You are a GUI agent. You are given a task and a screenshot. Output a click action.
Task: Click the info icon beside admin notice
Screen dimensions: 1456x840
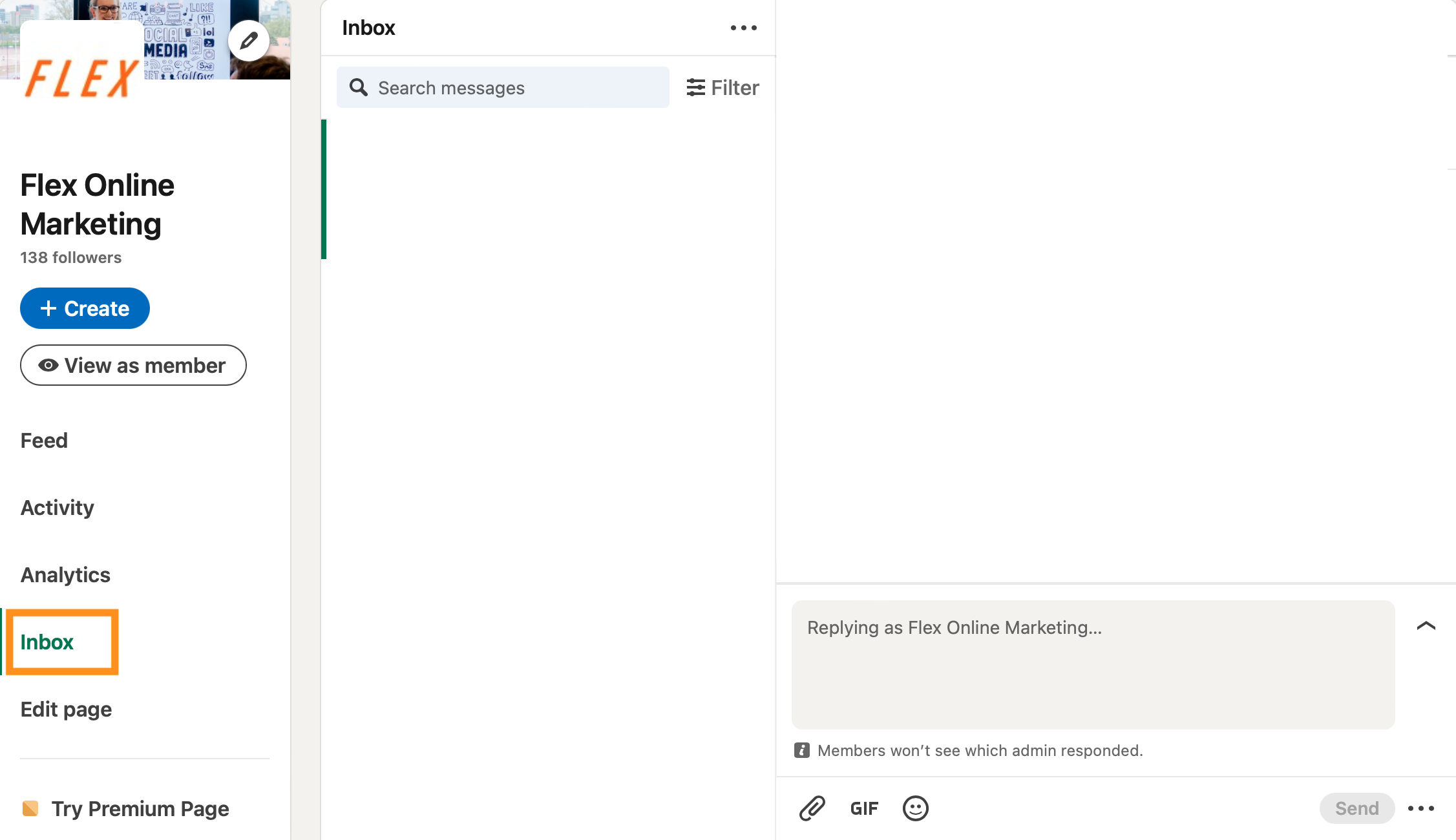[x=802, y=750]
